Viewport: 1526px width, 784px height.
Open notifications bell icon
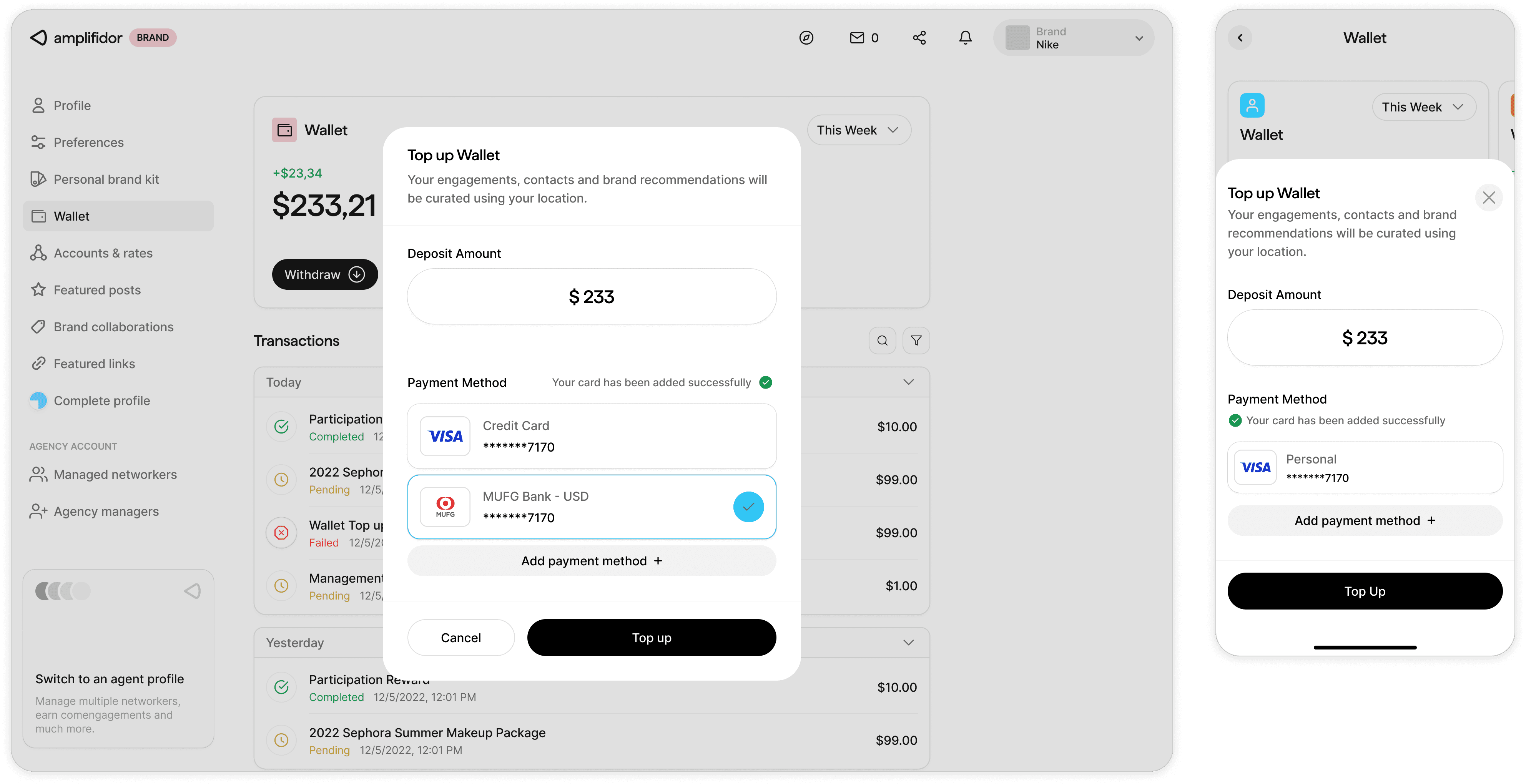point(965,38)
